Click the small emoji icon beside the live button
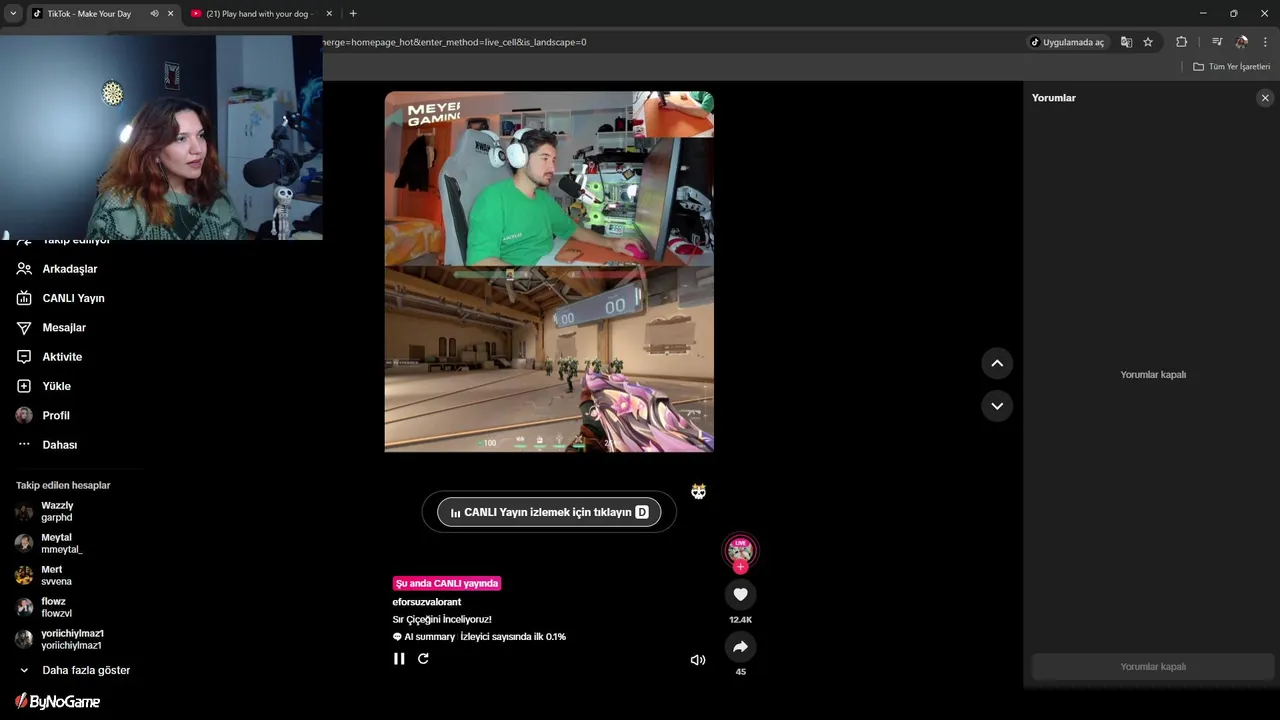The image size is (1280, 720). coord(698,492)
